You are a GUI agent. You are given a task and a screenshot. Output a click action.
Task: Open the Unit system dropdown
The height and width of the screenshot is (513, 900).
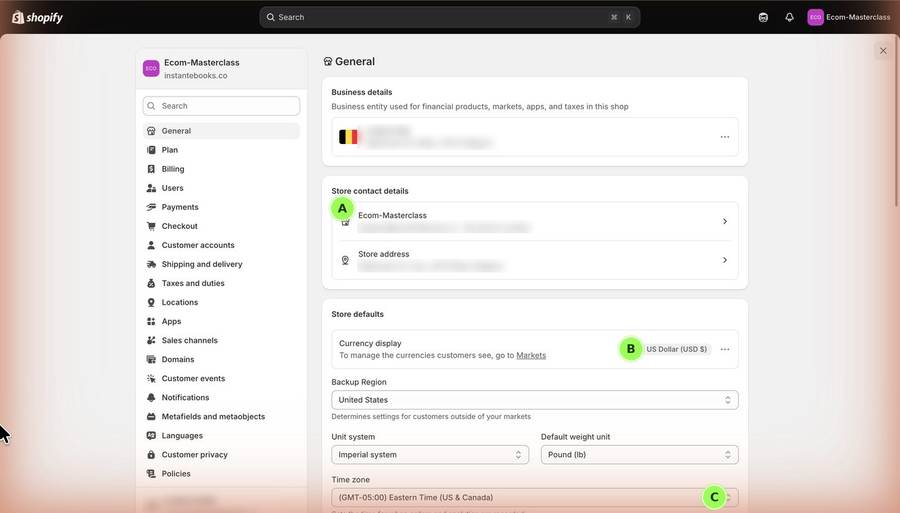430,454
